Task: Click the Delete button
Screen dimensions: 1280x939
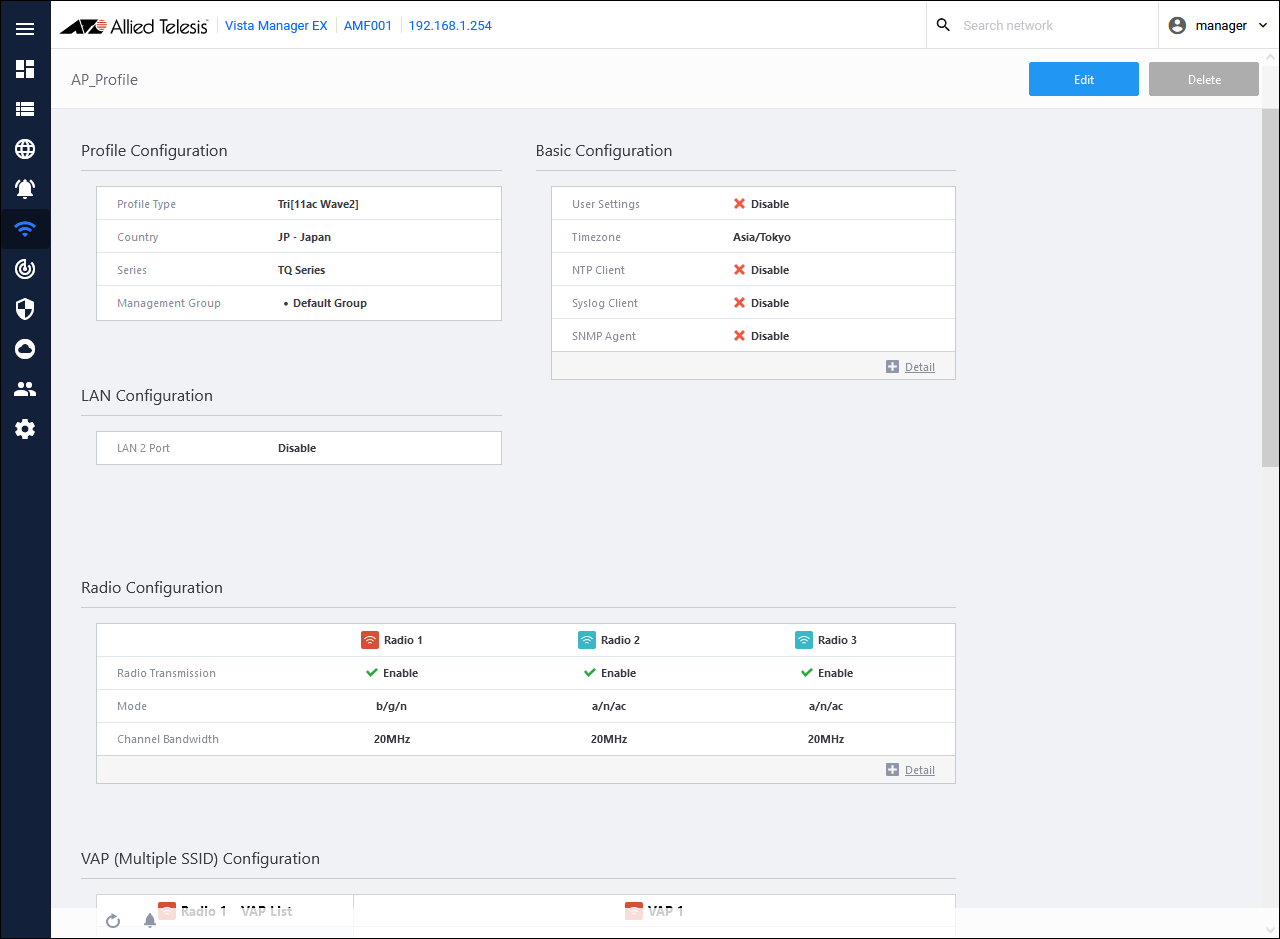Action: tap(1203, 79)
